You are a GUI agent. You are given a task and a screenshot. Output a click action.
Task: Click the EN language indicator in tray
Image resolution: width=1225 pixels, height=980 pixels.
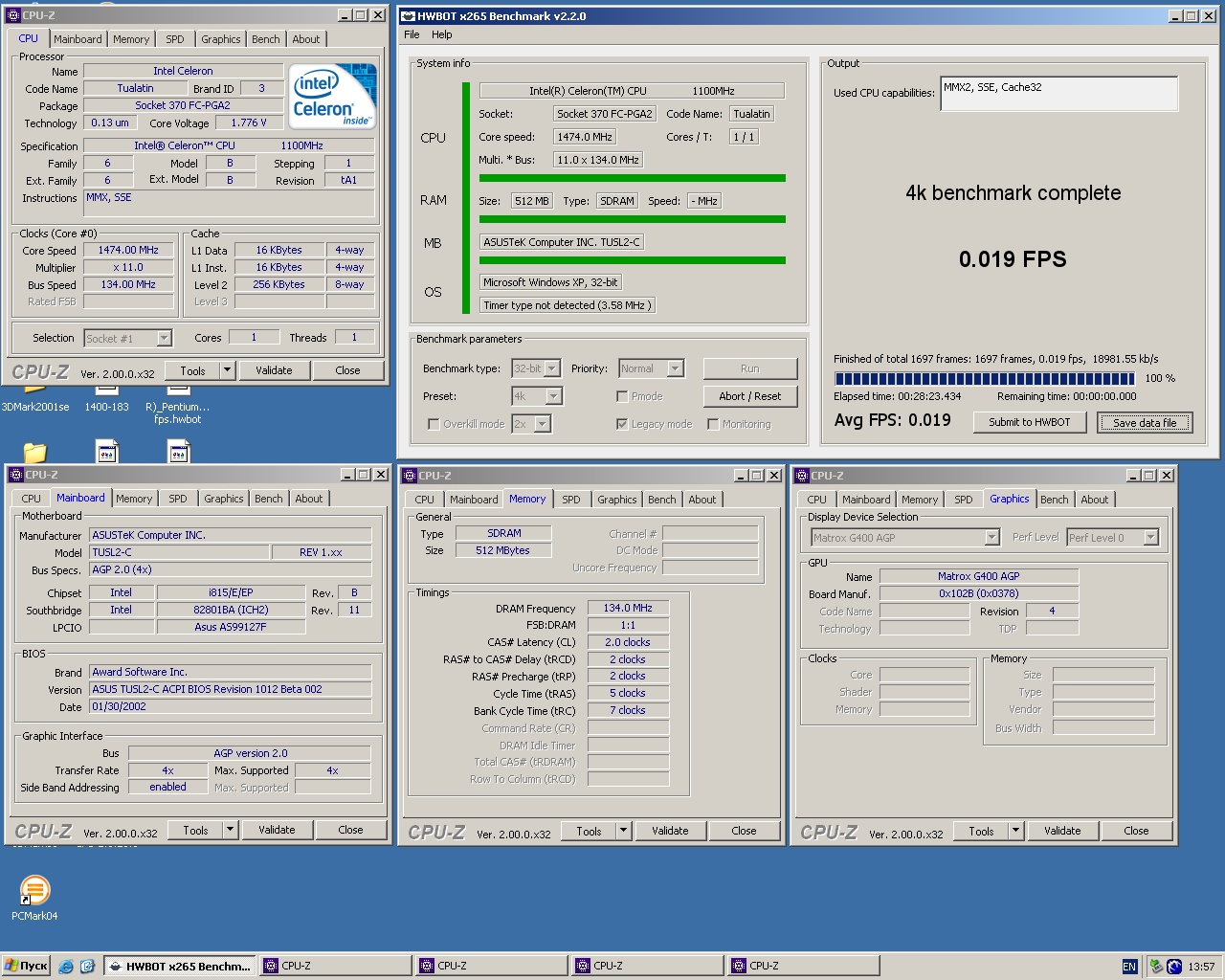(1129, 967)
